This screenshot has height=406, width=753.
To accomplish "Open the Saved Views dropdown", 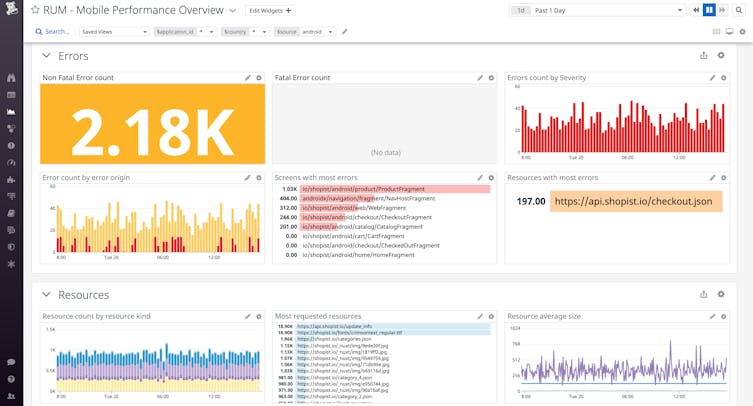I will pyautogui.click(x=114, y=32).
